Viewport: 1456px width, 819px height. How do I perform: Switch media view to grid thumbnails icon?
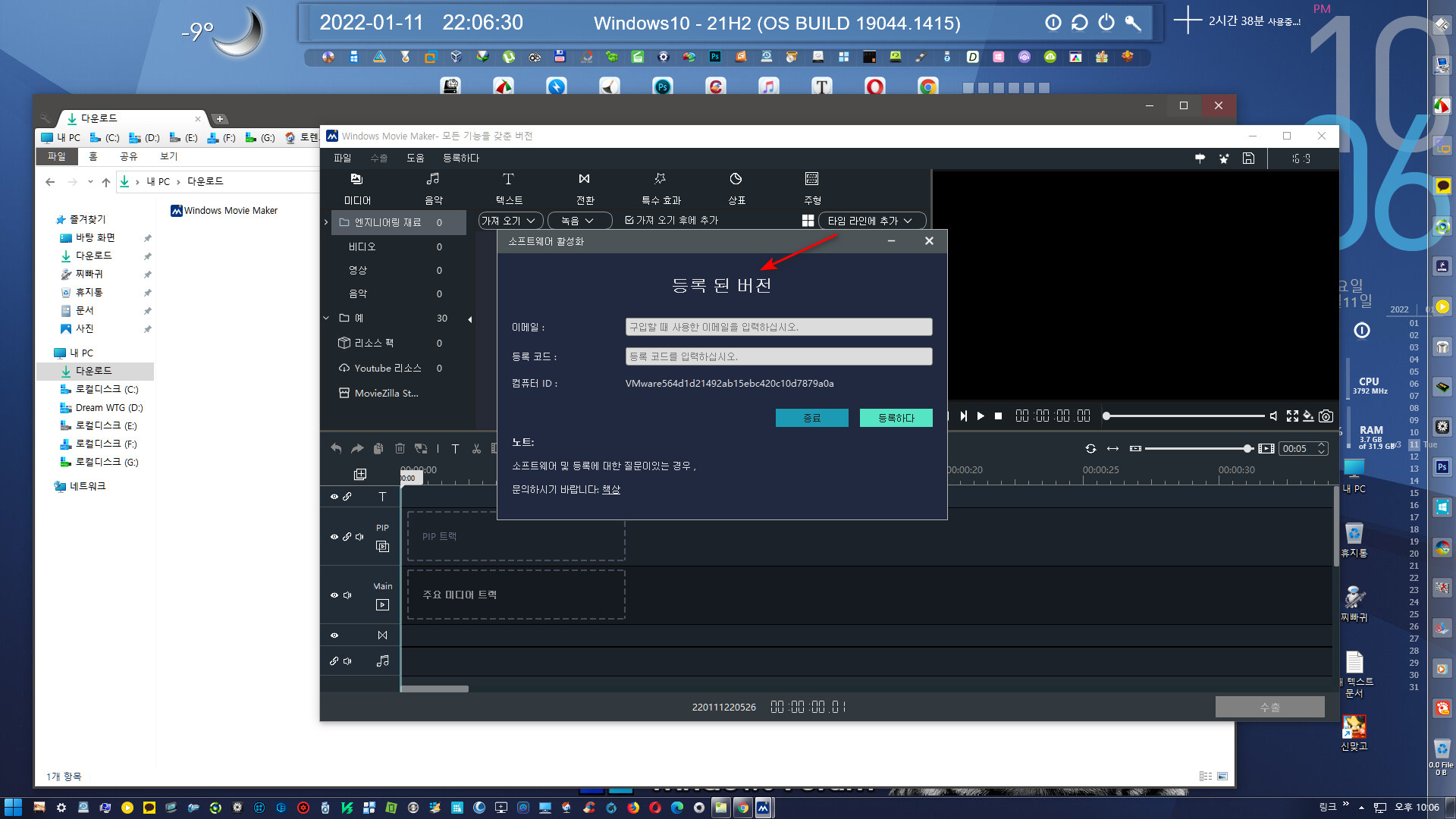[808, 221]
